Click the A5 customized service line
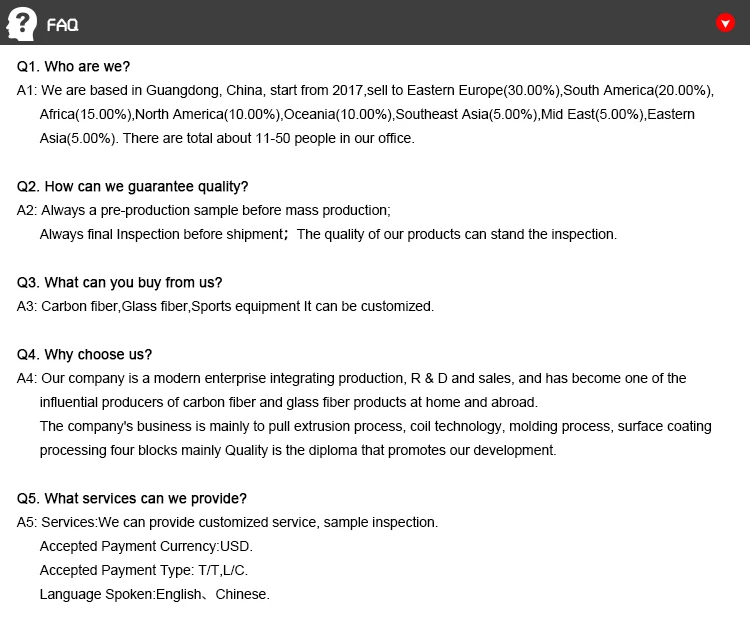The image size is (750, 627). 228,523
